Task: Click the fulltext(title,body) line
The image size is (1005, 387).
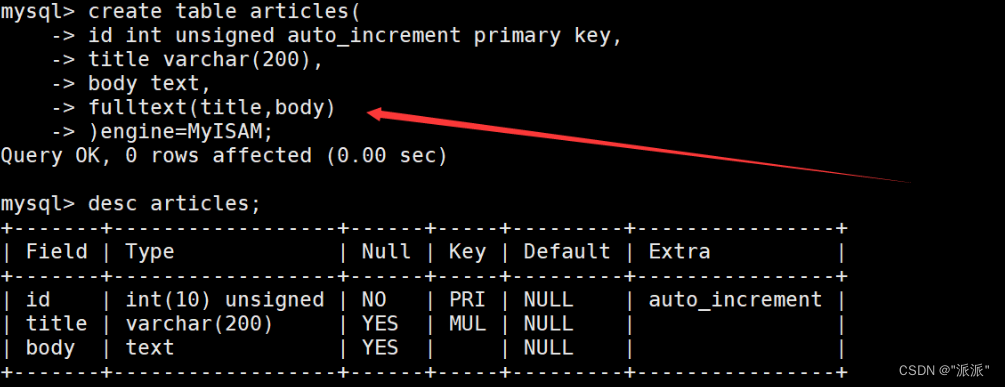Action: (212, 108)
